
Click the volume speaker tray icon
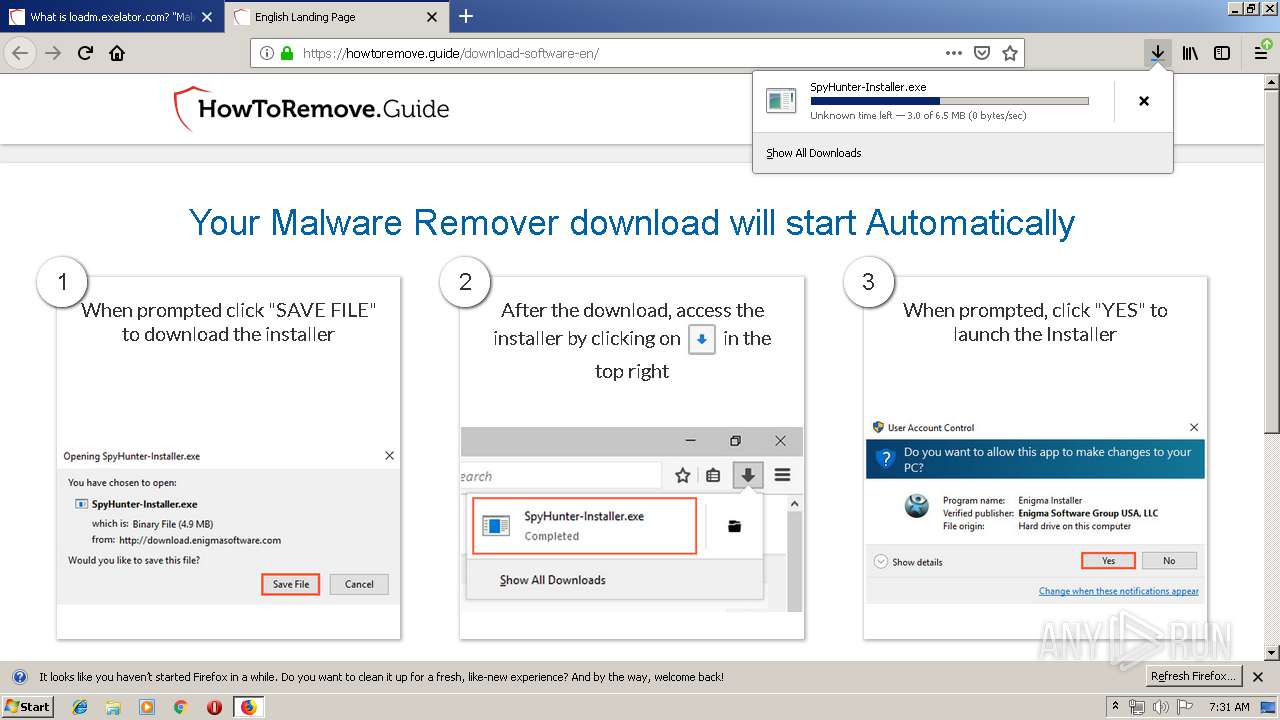1160,707
